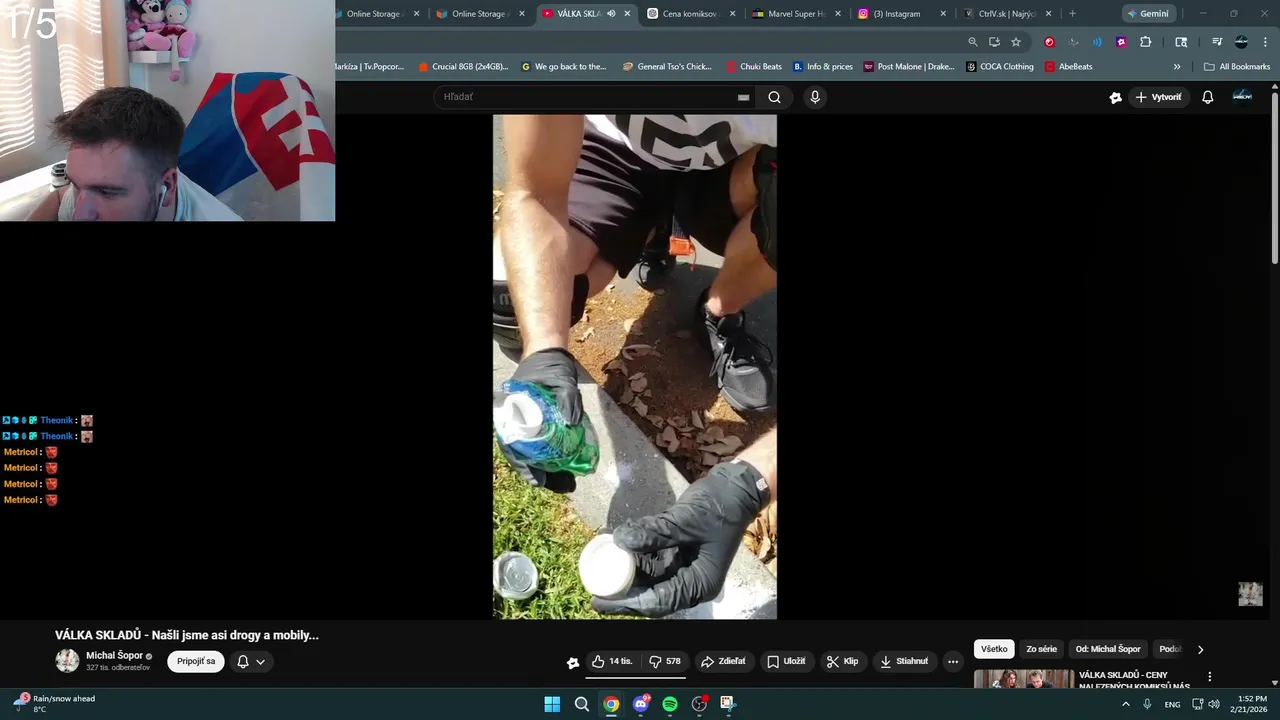Bookmark this page with the star icon
1280x720 pixels.
click(1016, 42)
